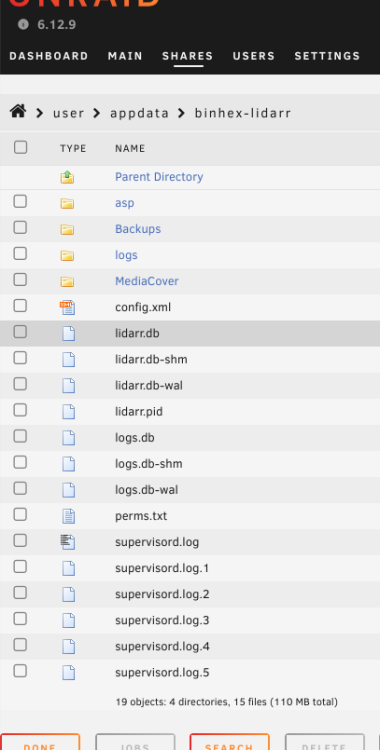380x750 pixels.
Task: Click the supervisord.log.1 file icon
Action: point(68,568)
